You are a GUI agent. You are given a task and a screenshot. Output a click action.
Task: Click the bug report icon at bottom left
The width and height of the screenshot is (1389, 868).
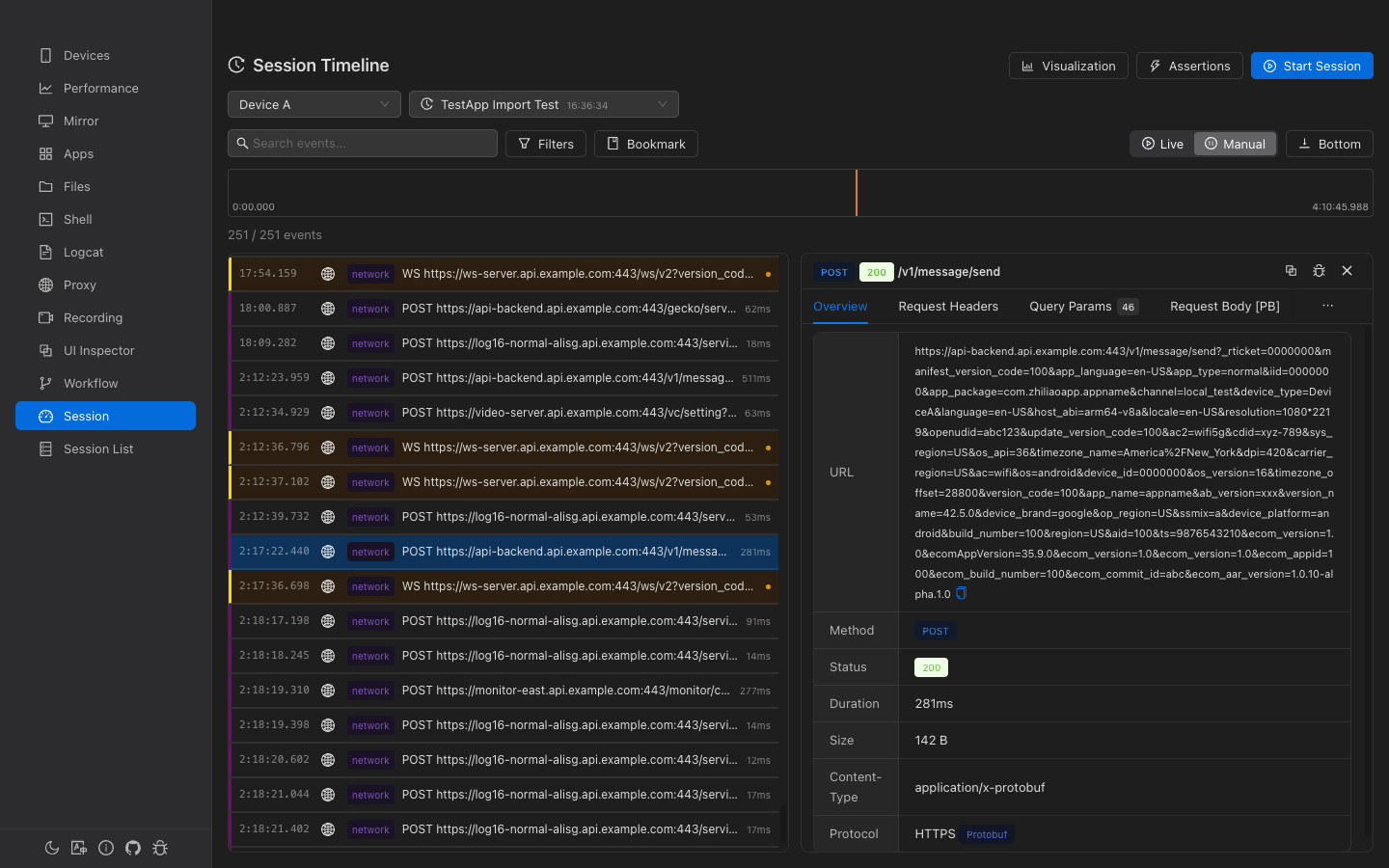[x=160, y=848]
